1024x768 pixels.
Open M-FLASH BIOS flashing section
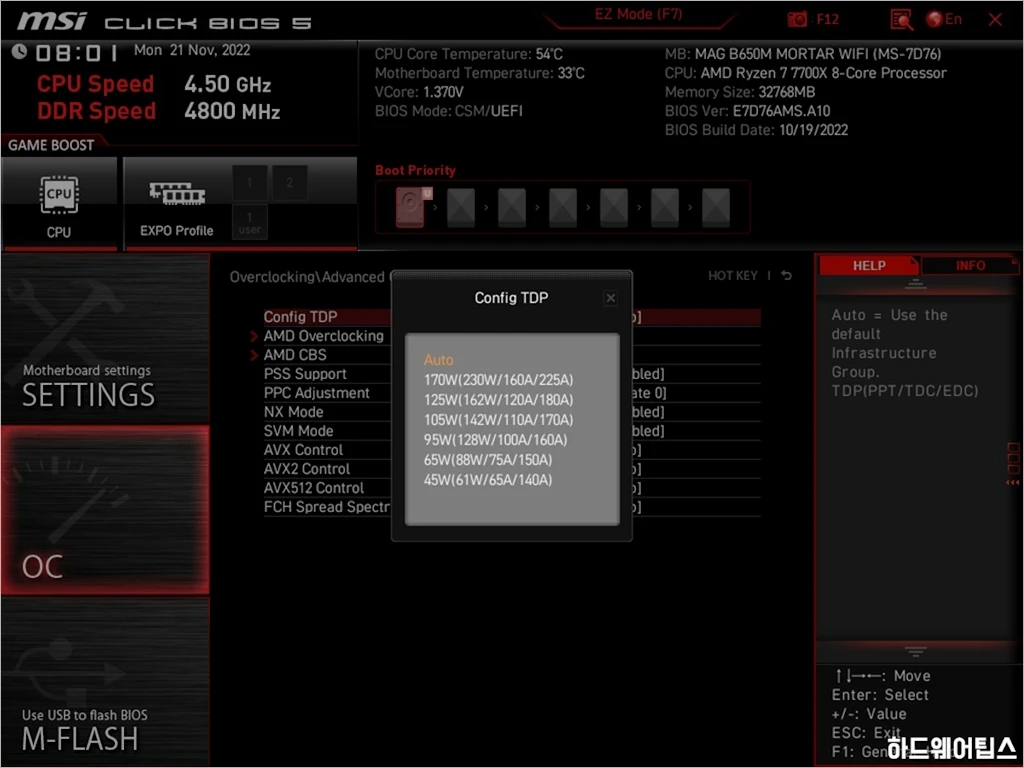point(105,680)
